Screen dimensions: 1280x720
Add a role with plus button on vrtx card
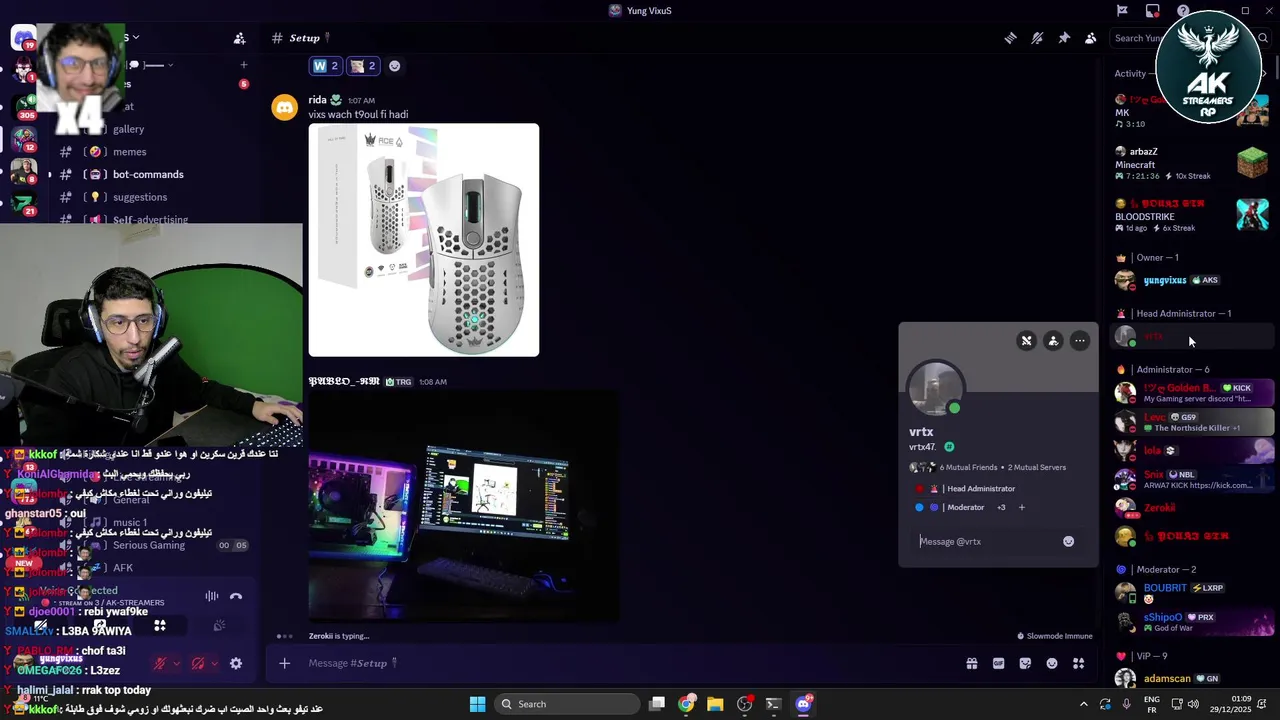point(1021,507)
